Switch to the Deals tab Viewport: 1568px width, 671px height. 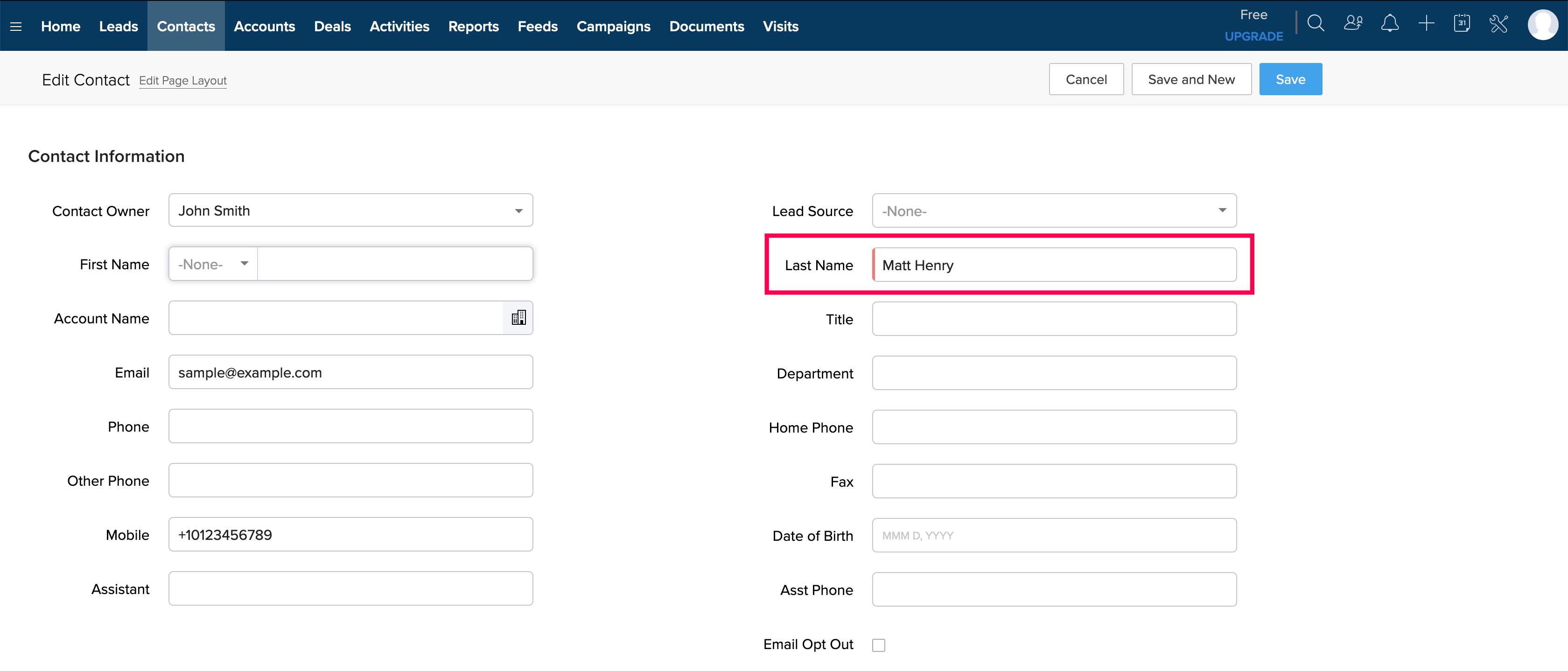(332, 26)
